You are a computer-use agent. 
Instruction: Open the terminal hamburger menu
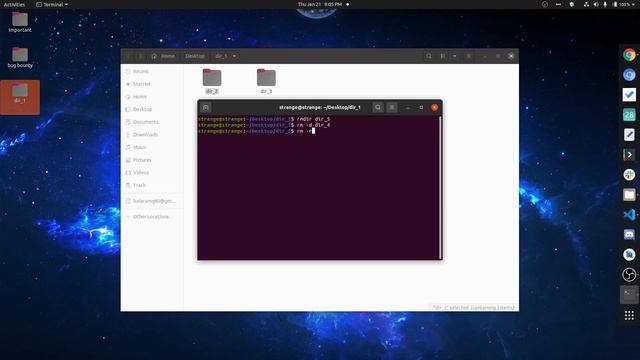point(392,107)
